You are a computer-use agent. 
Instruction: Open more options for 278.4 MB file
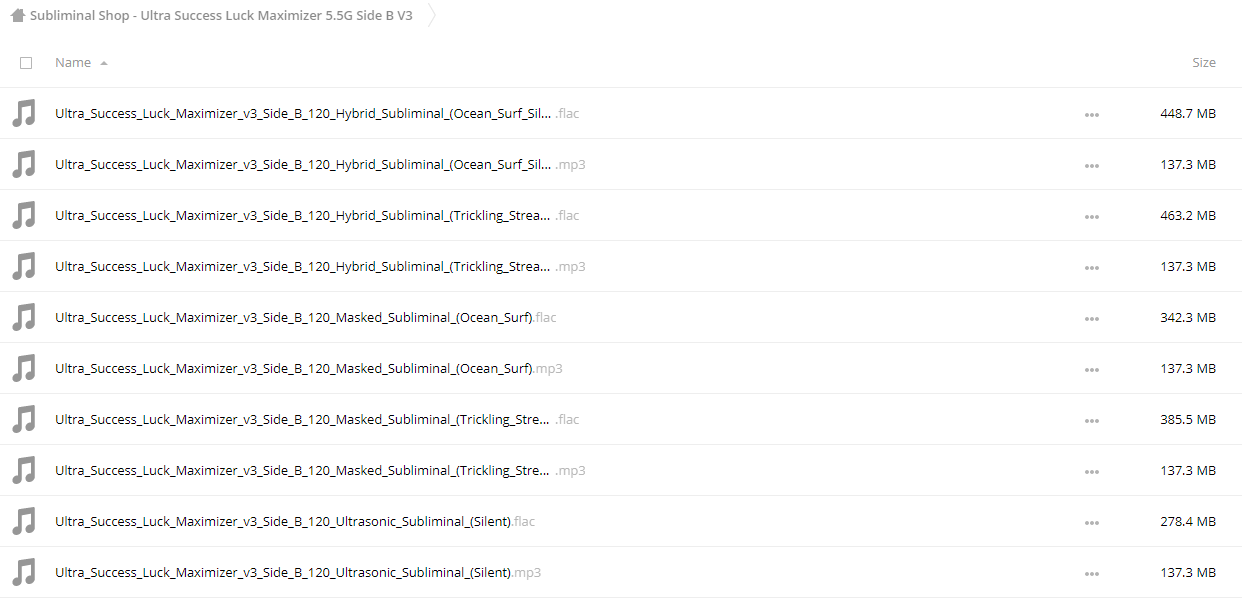tap(1091, 522)
